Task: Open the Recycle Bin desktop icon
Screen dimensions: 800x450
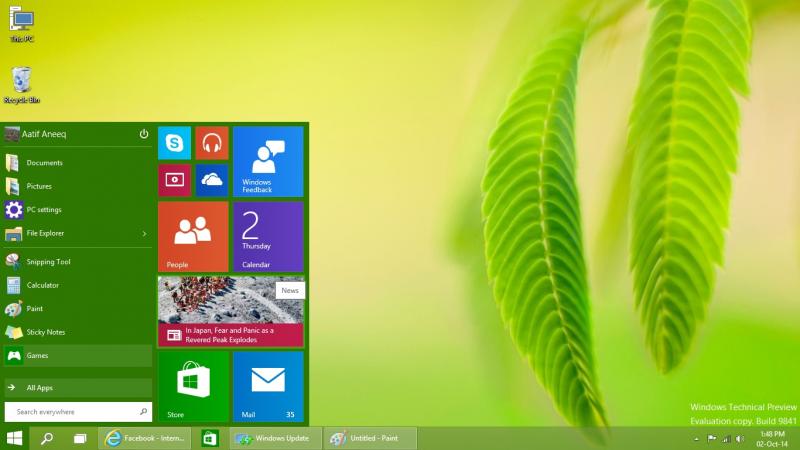Action: (21, 84)
